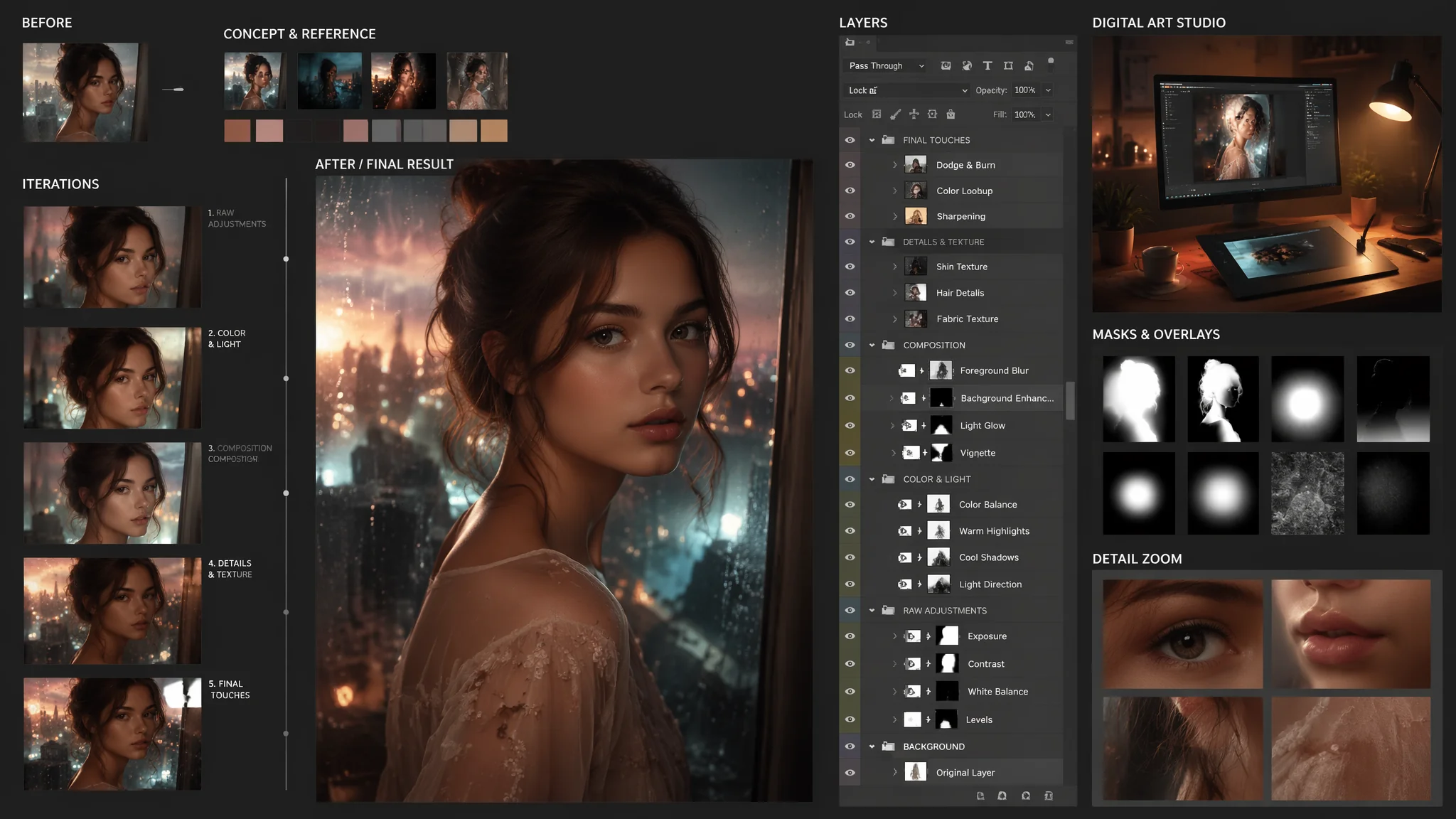The image size is (1456, 819).
Task: Click the '5. FINAL TOUCHES' iteration label
Action: [229, 690]
